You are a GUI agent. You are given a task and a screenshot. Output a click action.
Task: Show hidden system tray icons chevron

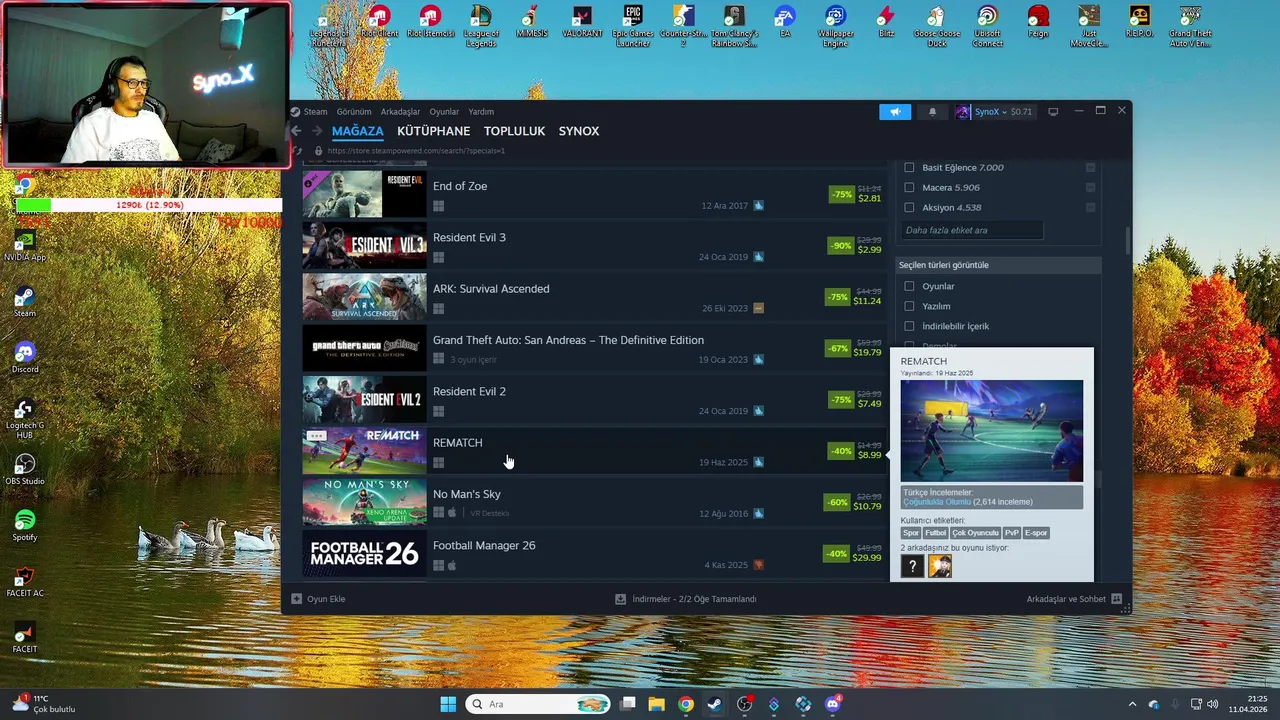(x=1132, y=704)
